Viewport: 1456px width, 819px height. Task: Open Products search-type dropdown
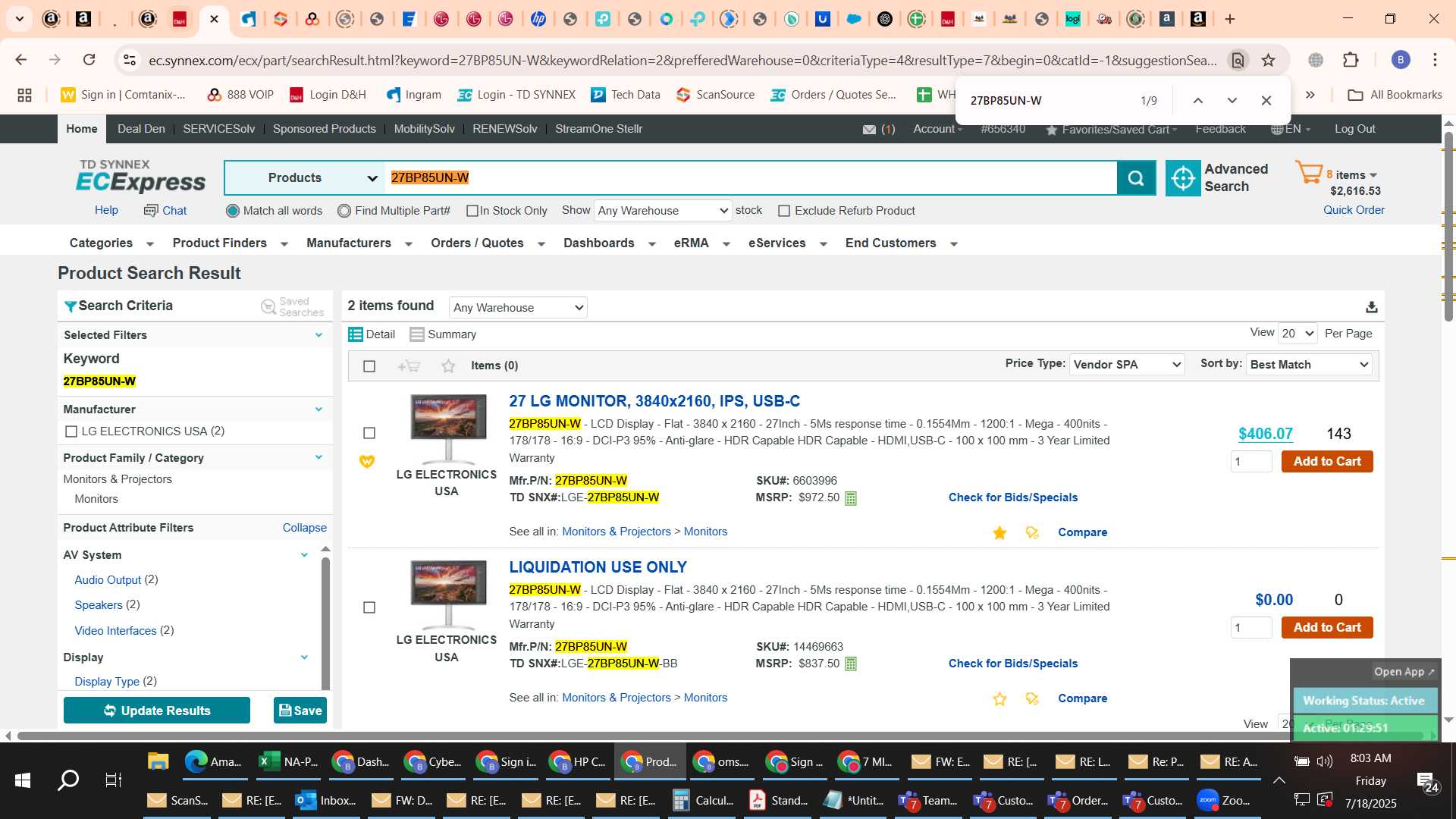click(x=305, y=178)
